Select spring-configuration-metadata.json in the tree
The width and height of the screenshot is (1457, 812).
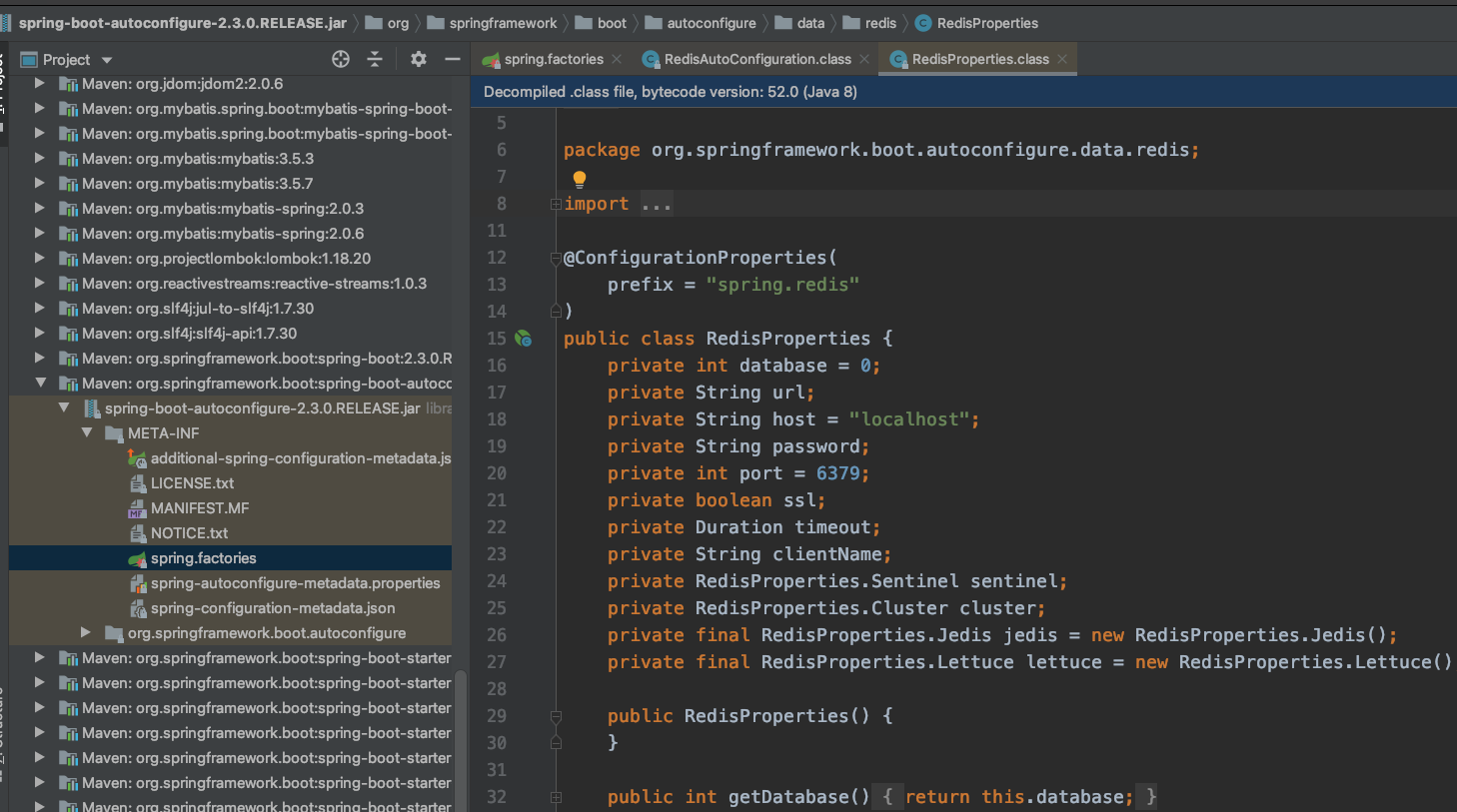[272, 608]
